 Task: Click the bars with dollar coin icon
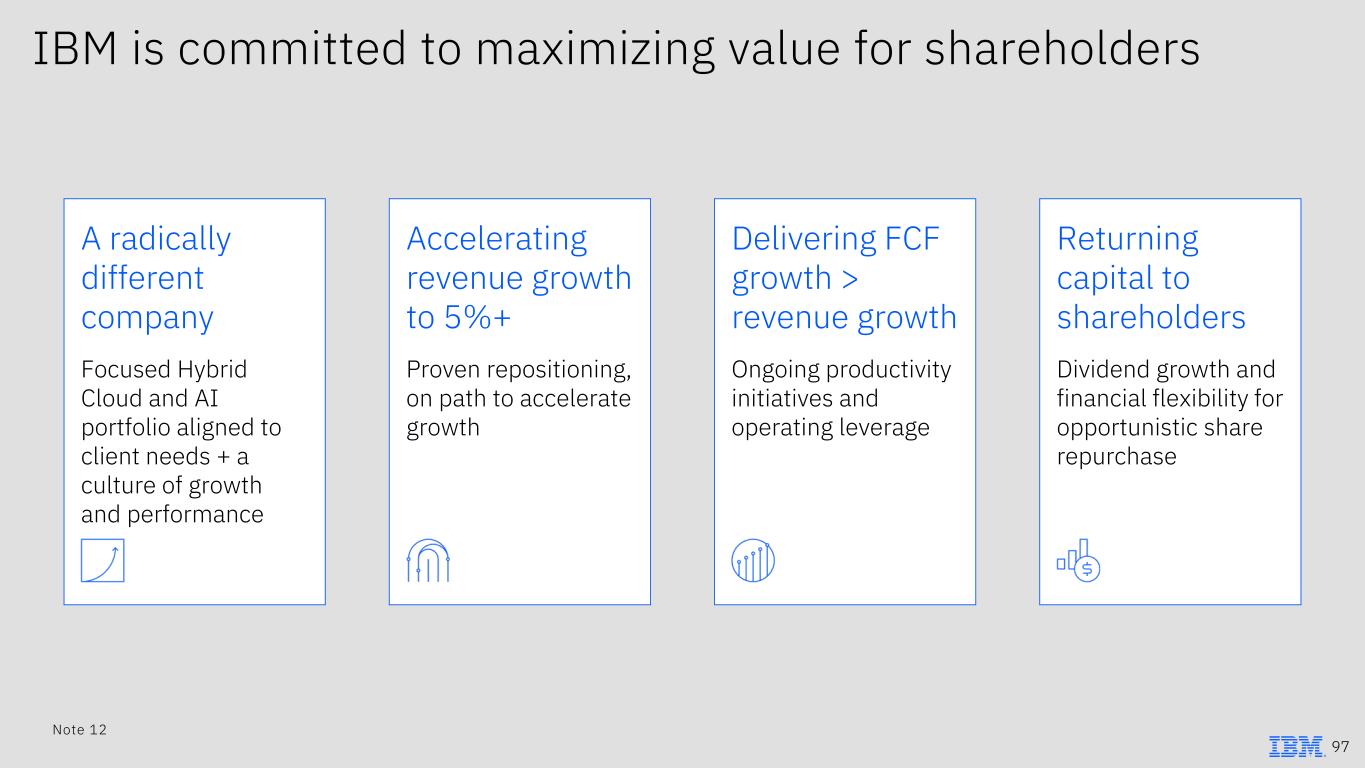(x=1078, y=561)
